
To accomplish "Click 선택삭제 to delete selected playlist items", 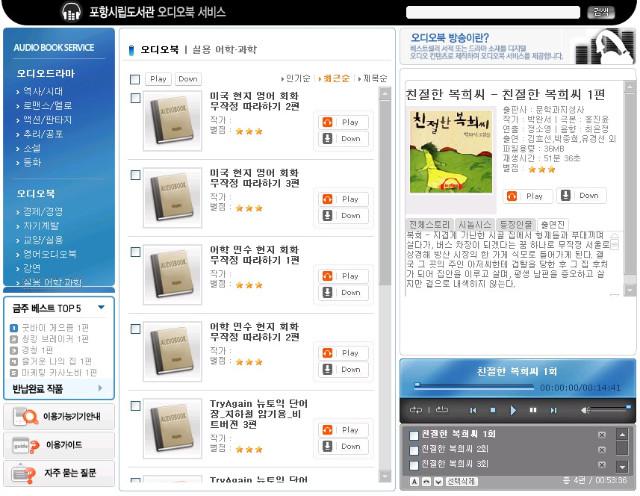I will point(460,482).
